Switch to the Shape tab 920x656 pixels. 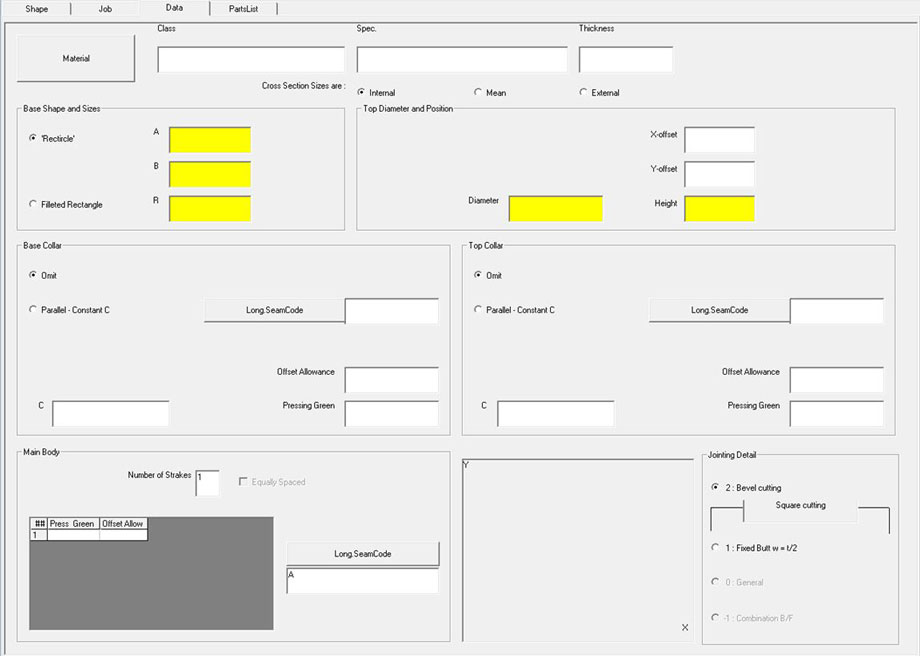point(36,9)
